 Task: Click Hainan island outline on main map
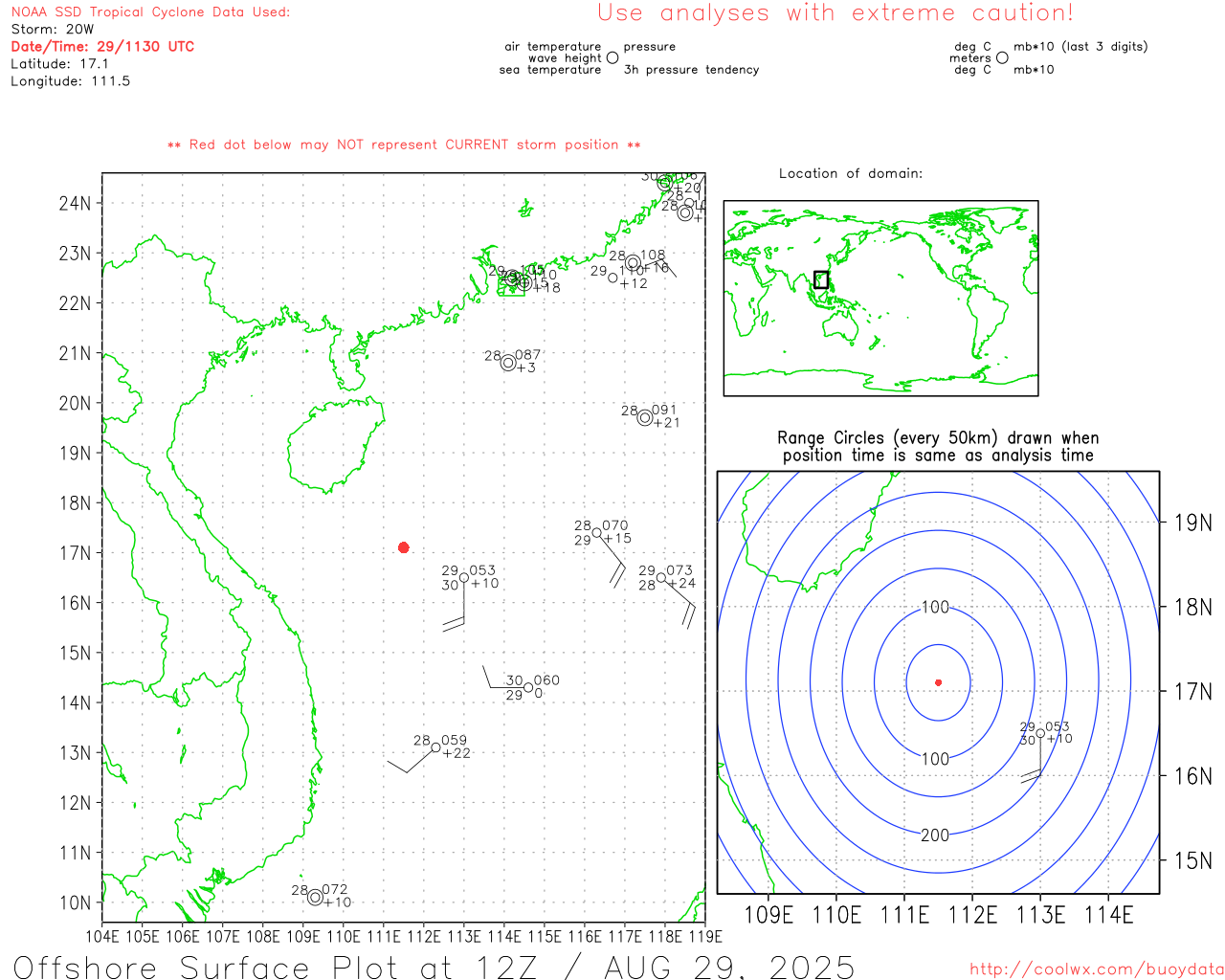335,445
